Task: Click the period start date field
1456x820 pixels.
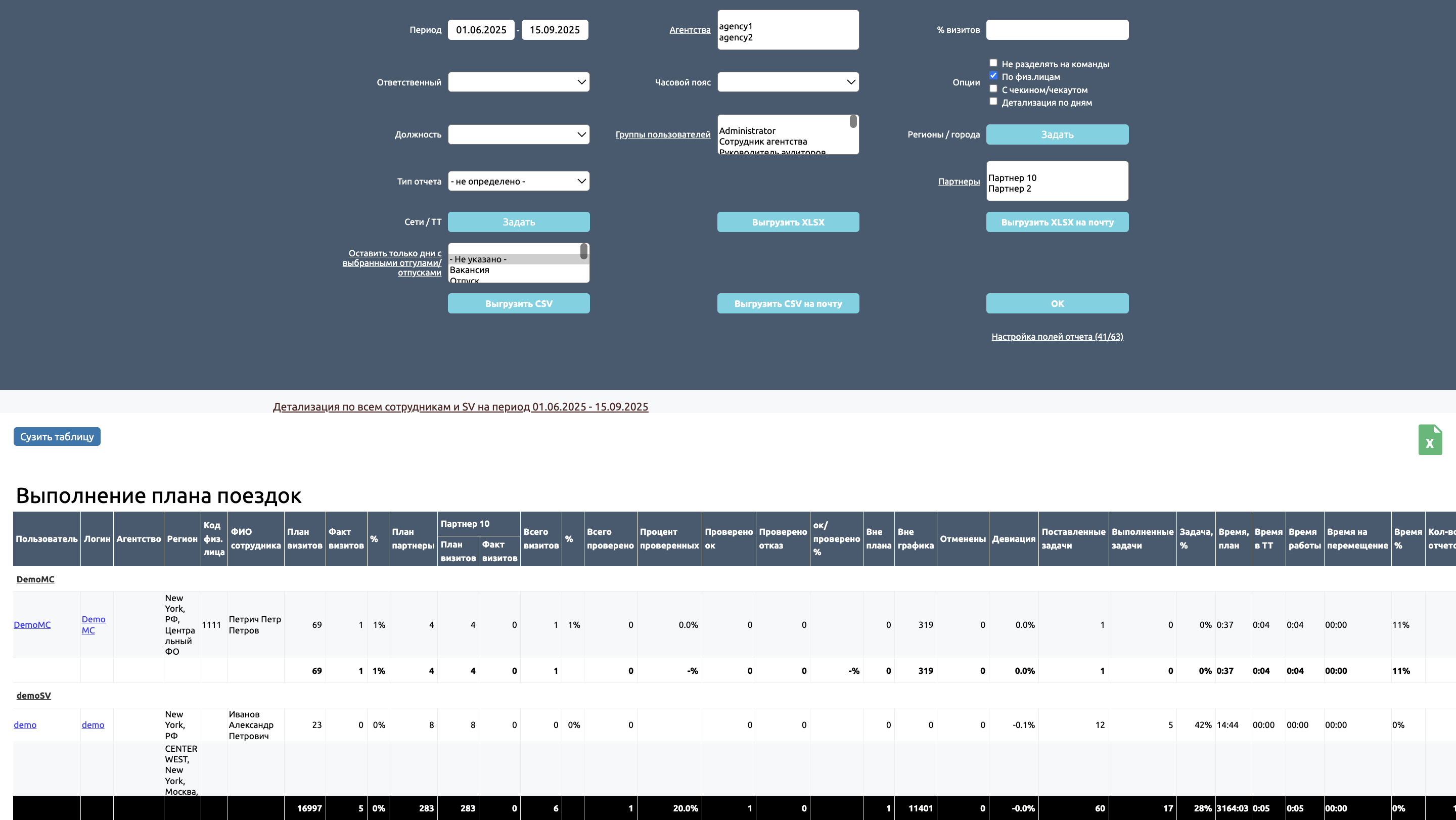Action: point(480,30)
